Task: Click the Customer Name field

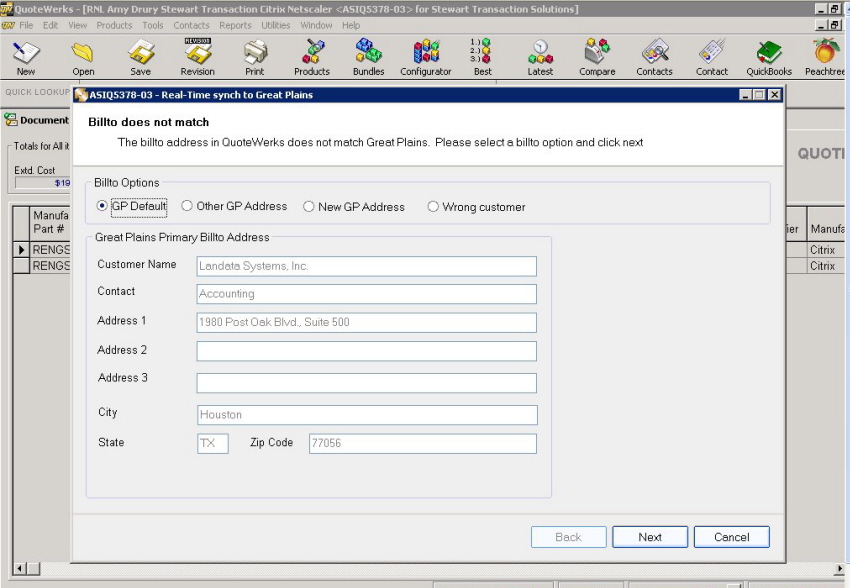Action: click(x=366, y=266)
